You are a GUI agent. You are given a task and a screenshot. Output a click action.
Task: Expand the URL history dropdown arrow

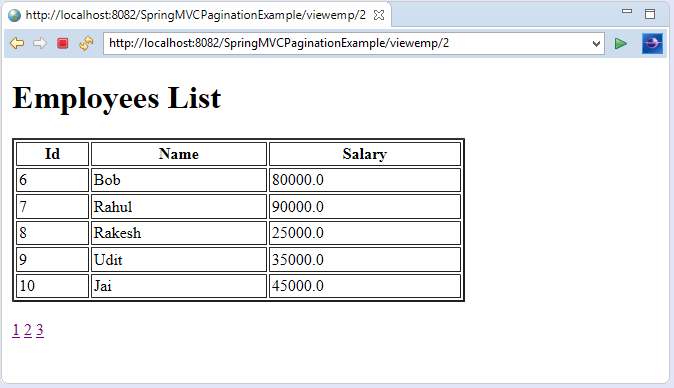(x=596, y=43)
